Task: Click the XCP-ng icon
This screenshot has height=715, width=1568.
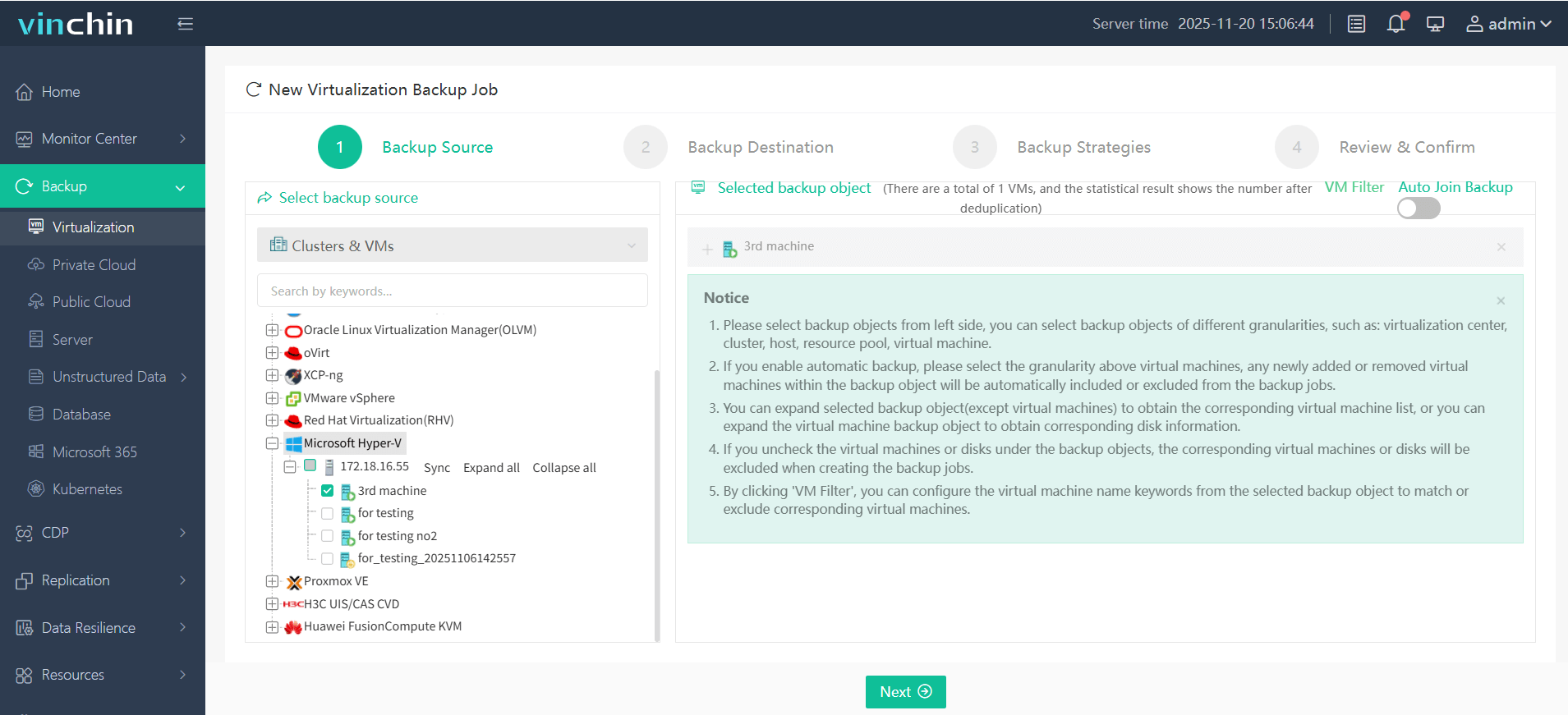Action: click(x=293, y=376)
